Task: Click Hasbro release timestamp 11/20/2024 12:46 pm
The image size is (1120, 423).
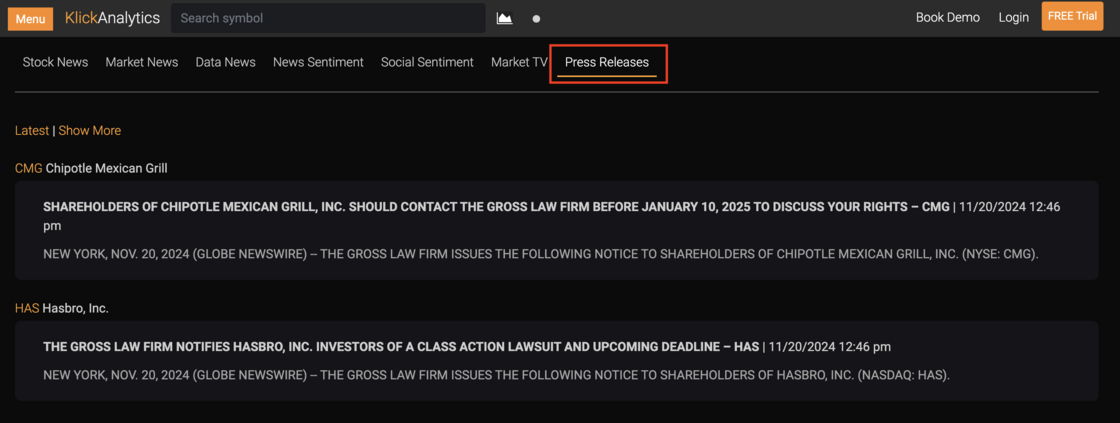Action: [x=829, y=347]
